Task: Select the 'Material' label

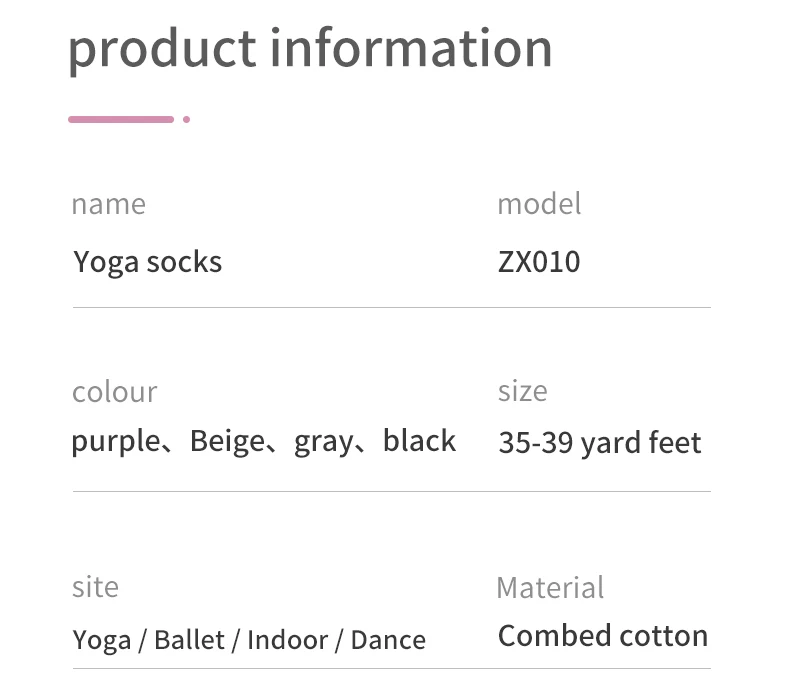Action: 550,588
